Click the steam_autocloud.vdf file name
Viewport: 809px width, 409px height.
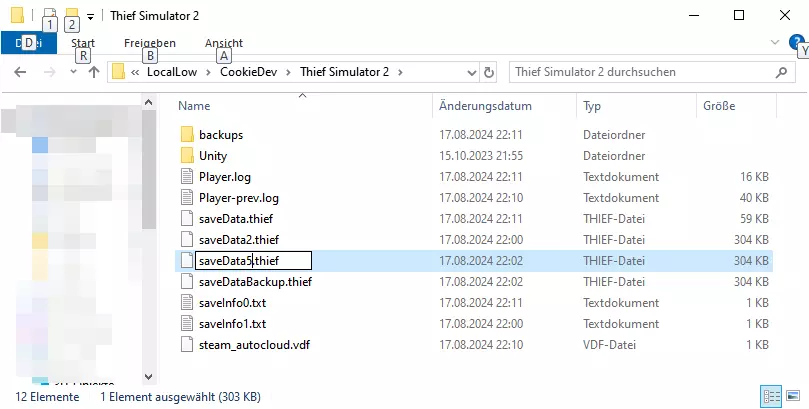(254, 345)
